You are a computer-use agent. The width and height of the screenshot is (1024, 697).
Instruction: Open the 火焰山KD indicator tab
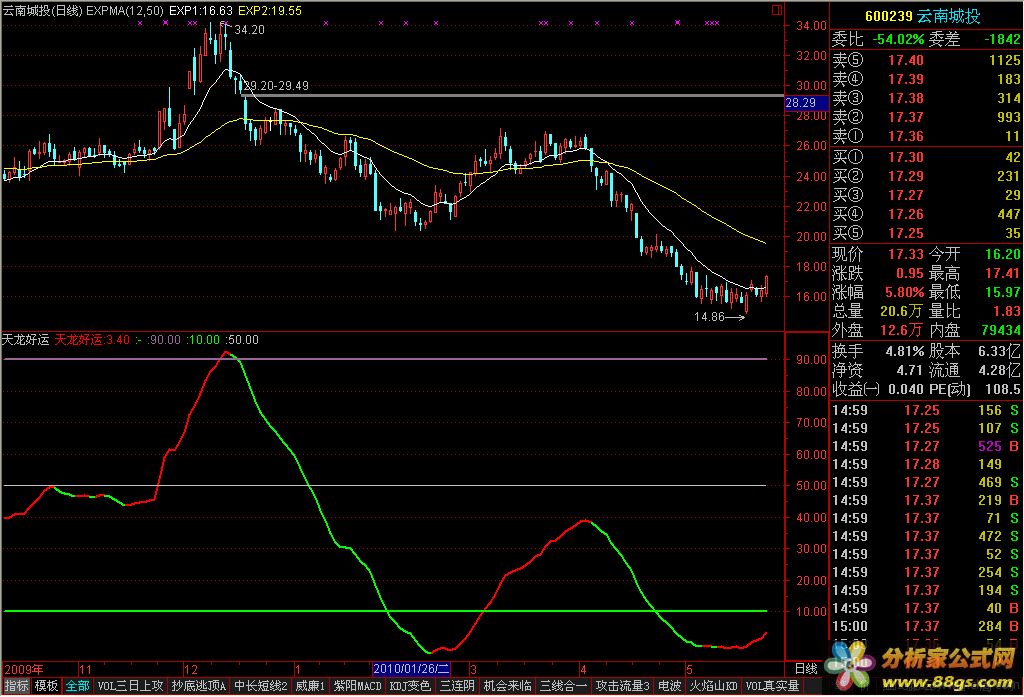point(713,685)
